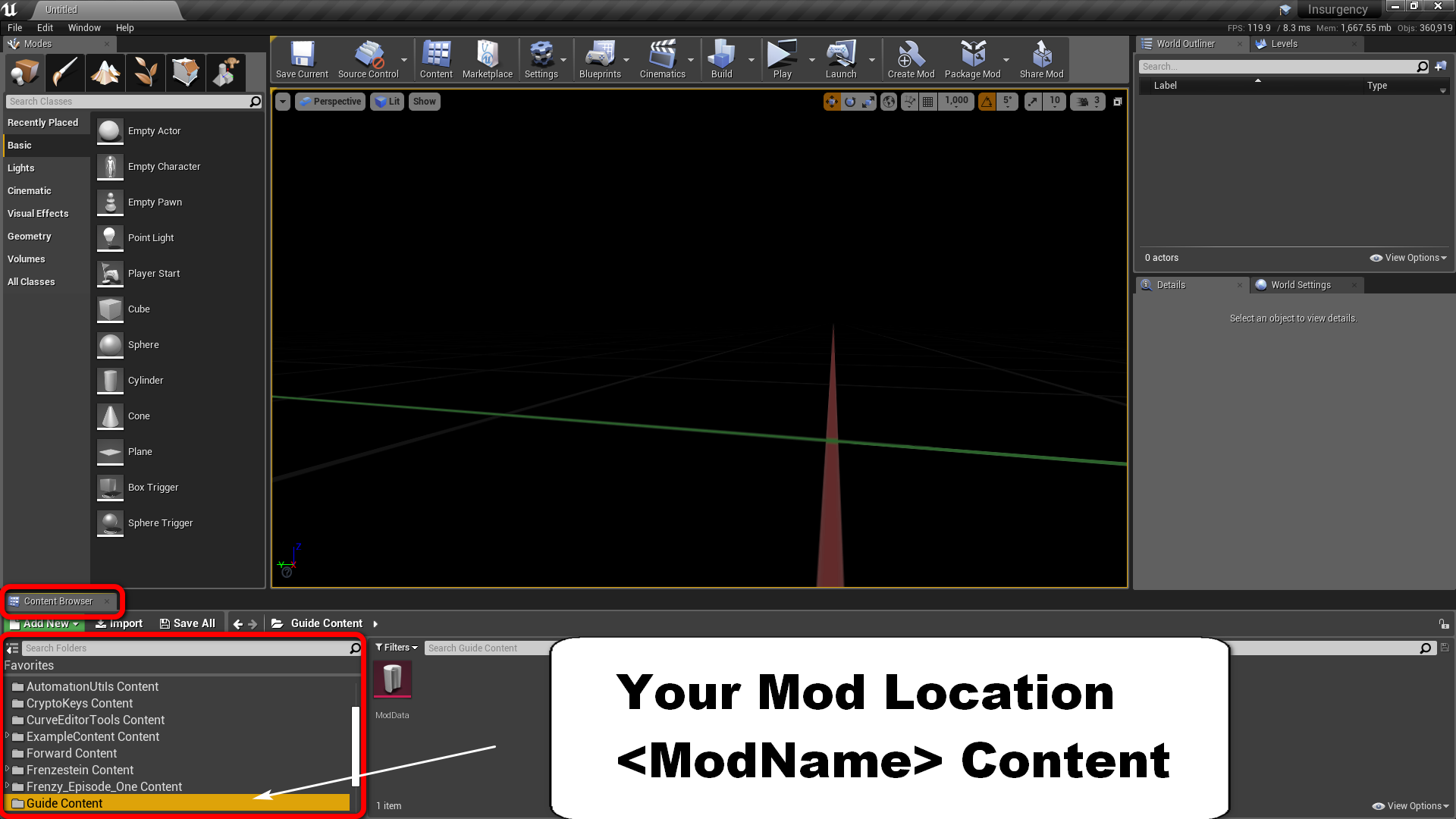Toggle rotate transform gizmo in viewport
This screenshot has width=1456, height=819.
click(850, 102)
